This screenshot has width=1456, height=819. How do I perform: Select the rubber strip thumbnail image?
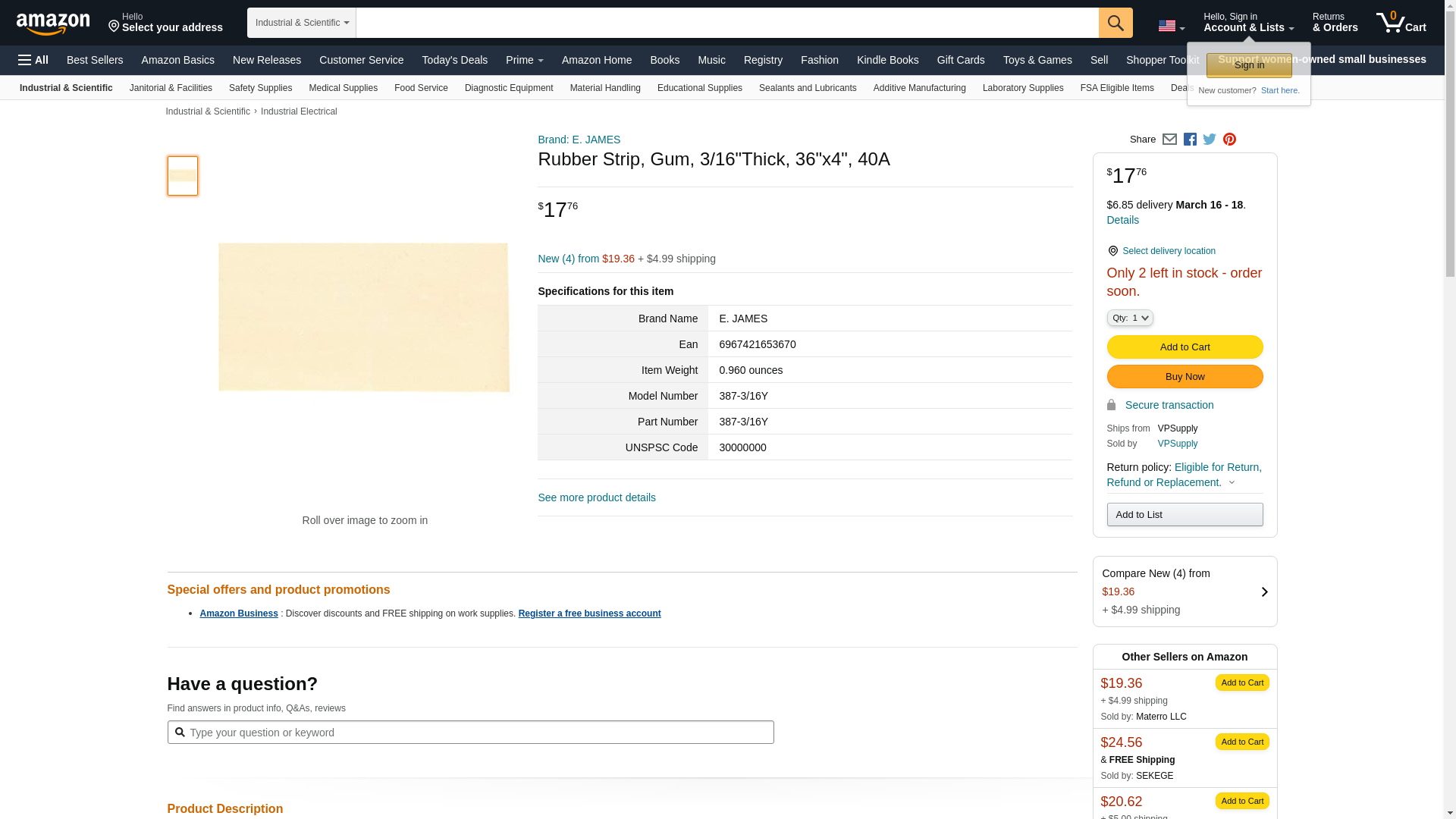point(183,176)
